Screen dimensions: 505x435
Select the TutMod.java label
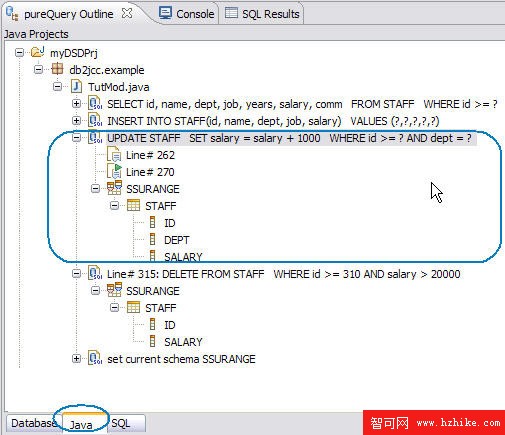[119, 87]
